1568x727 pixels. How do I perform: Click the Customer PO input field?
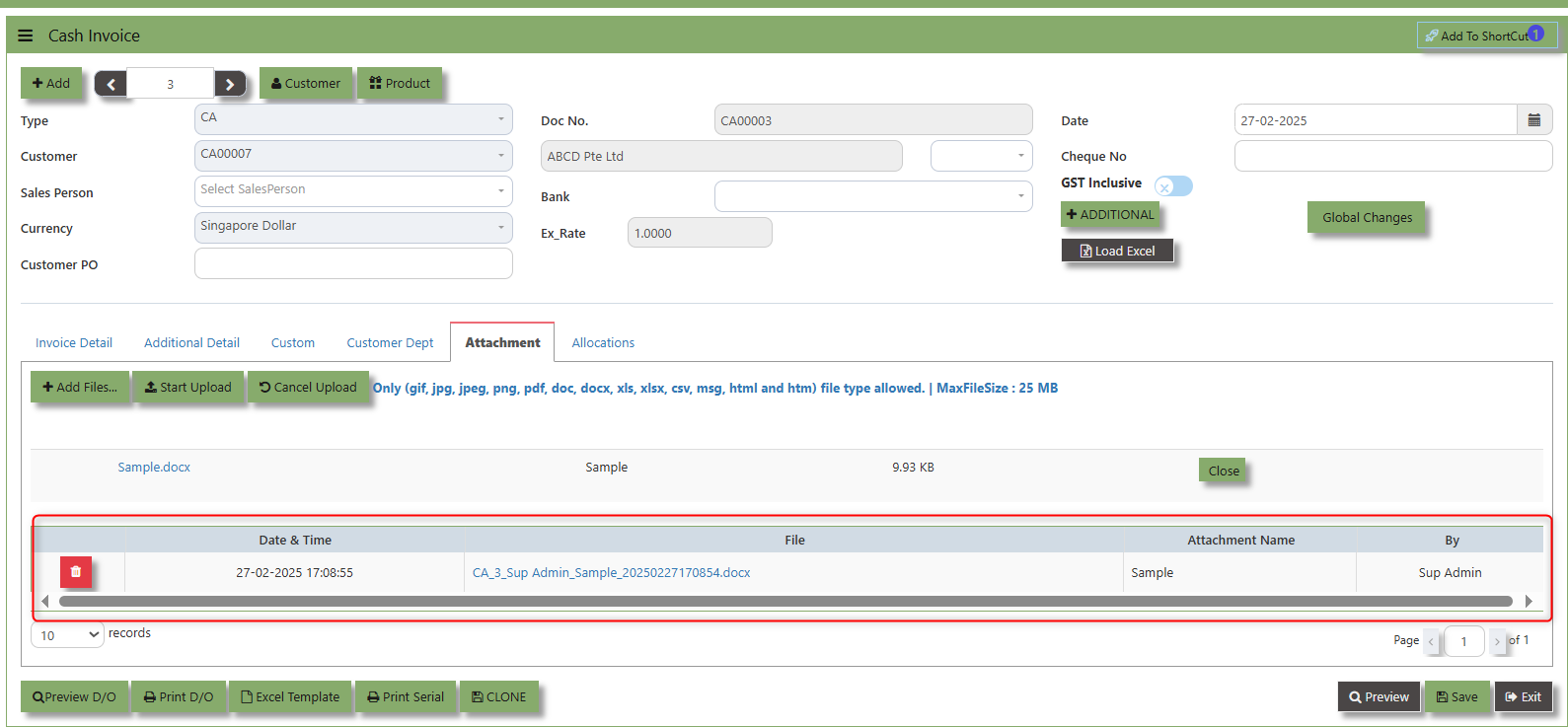(x=353, y=263)
